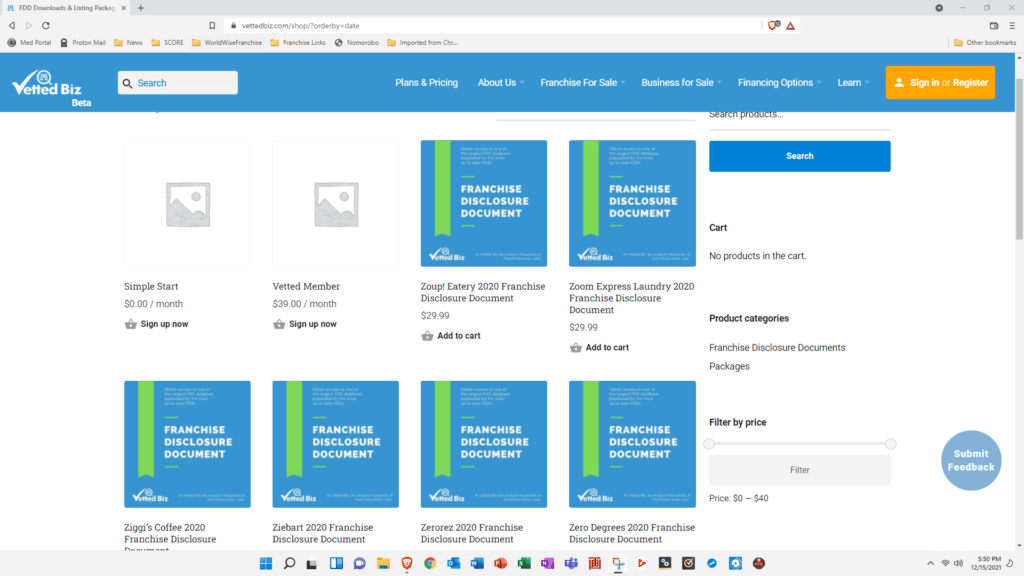
Task: Click the Ziebart 2020 FDD thumbnail
Action: pyautogui.click(x=336, y=444)
